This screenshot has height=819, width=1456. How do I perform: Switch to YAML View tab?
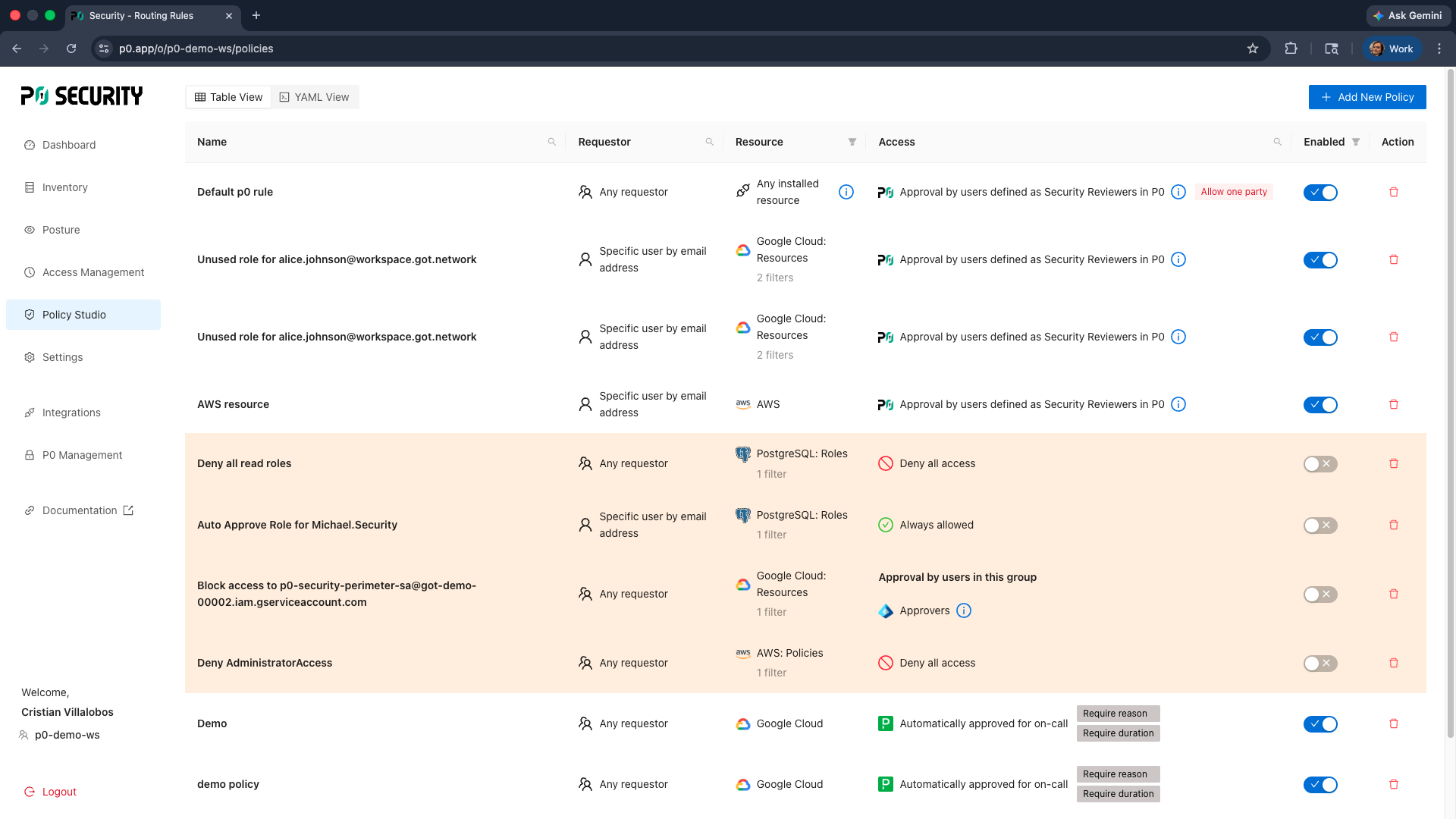click(x=315, y=98)
